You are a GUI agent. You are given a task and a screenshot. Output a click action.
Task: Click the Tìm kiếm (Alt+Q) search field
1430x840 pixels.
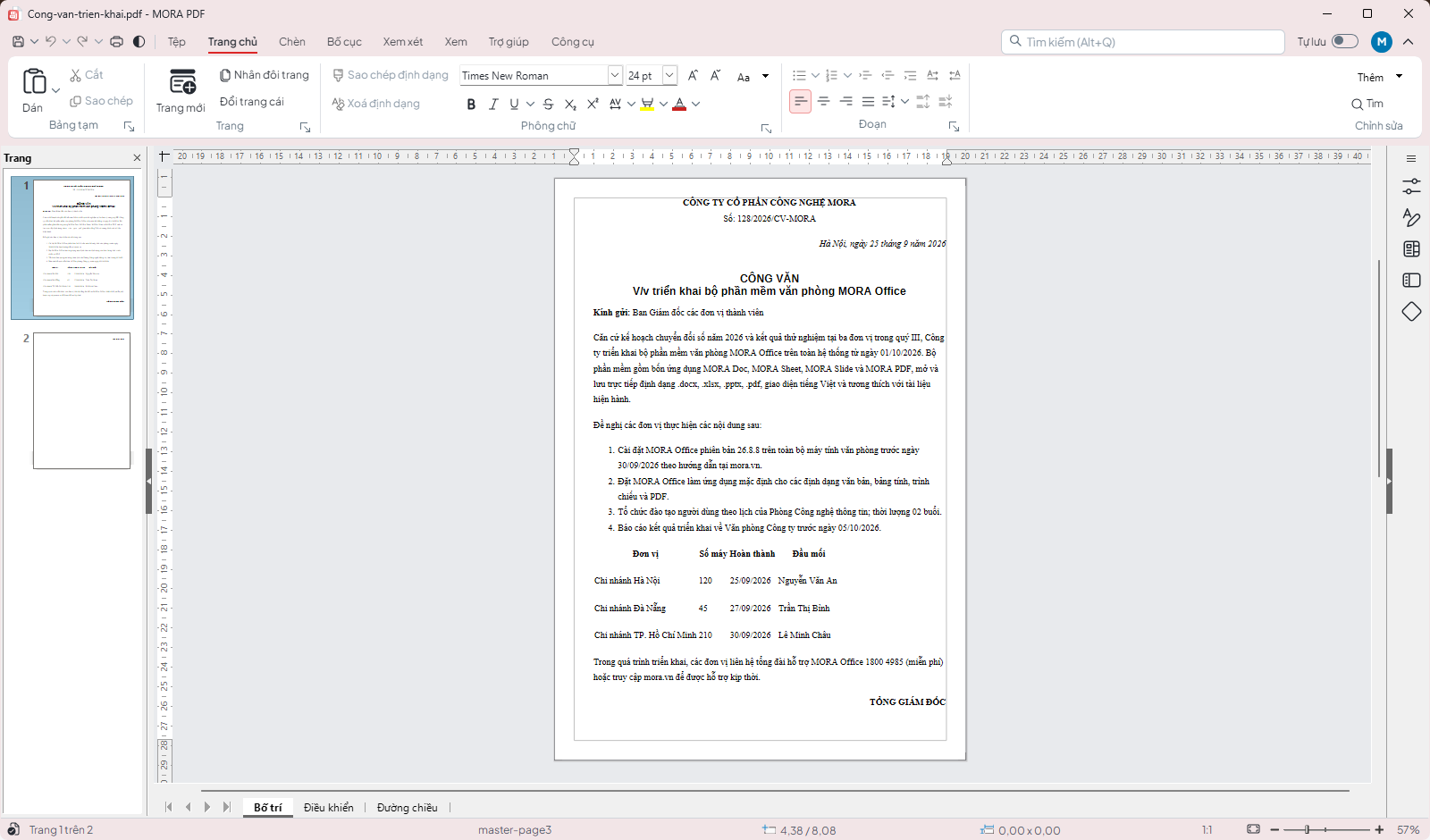pos(1143,42)
